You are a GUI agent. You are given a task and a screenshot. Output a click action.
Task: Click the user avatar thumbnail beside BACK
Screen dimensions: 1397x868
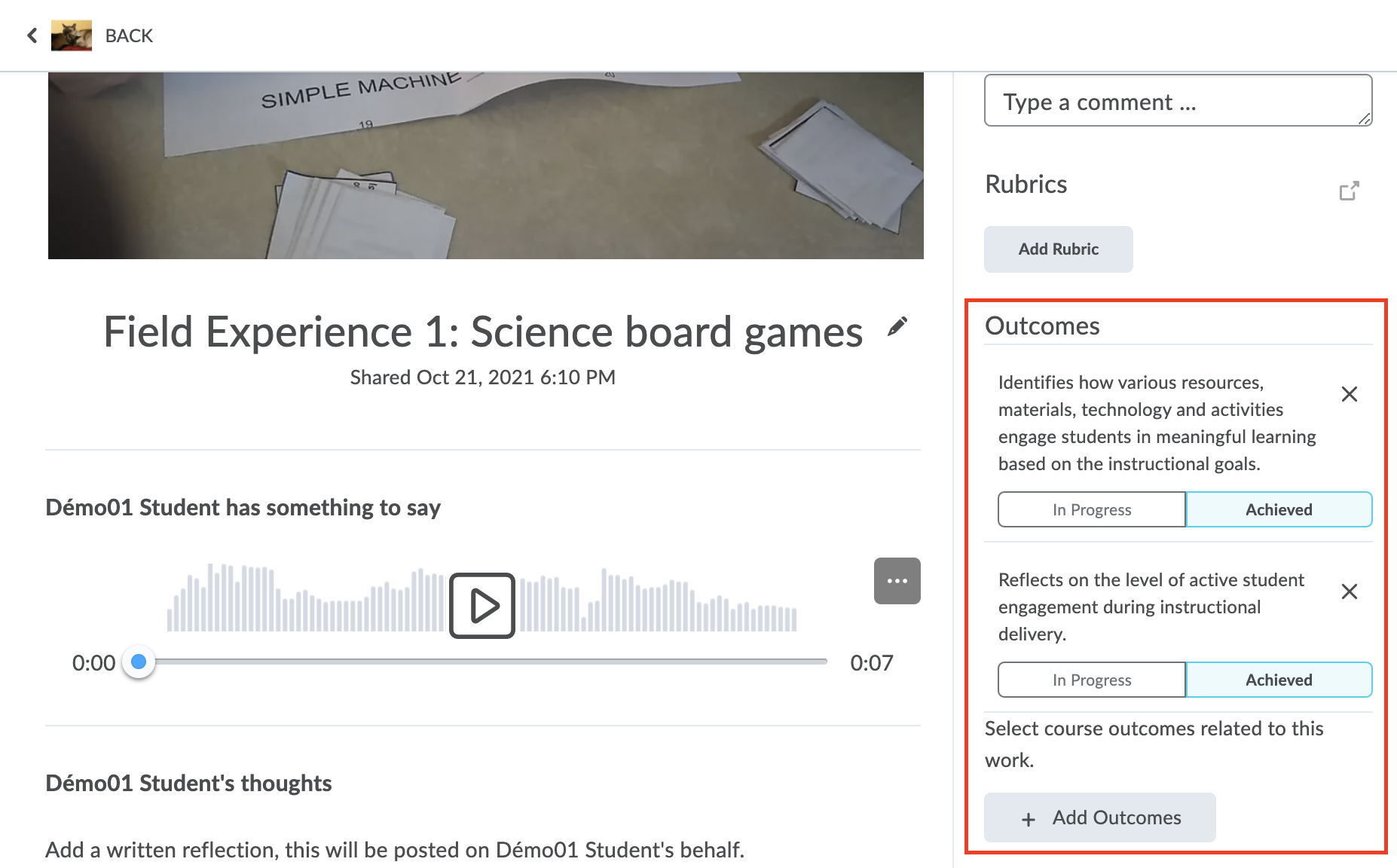pos(72,35)
